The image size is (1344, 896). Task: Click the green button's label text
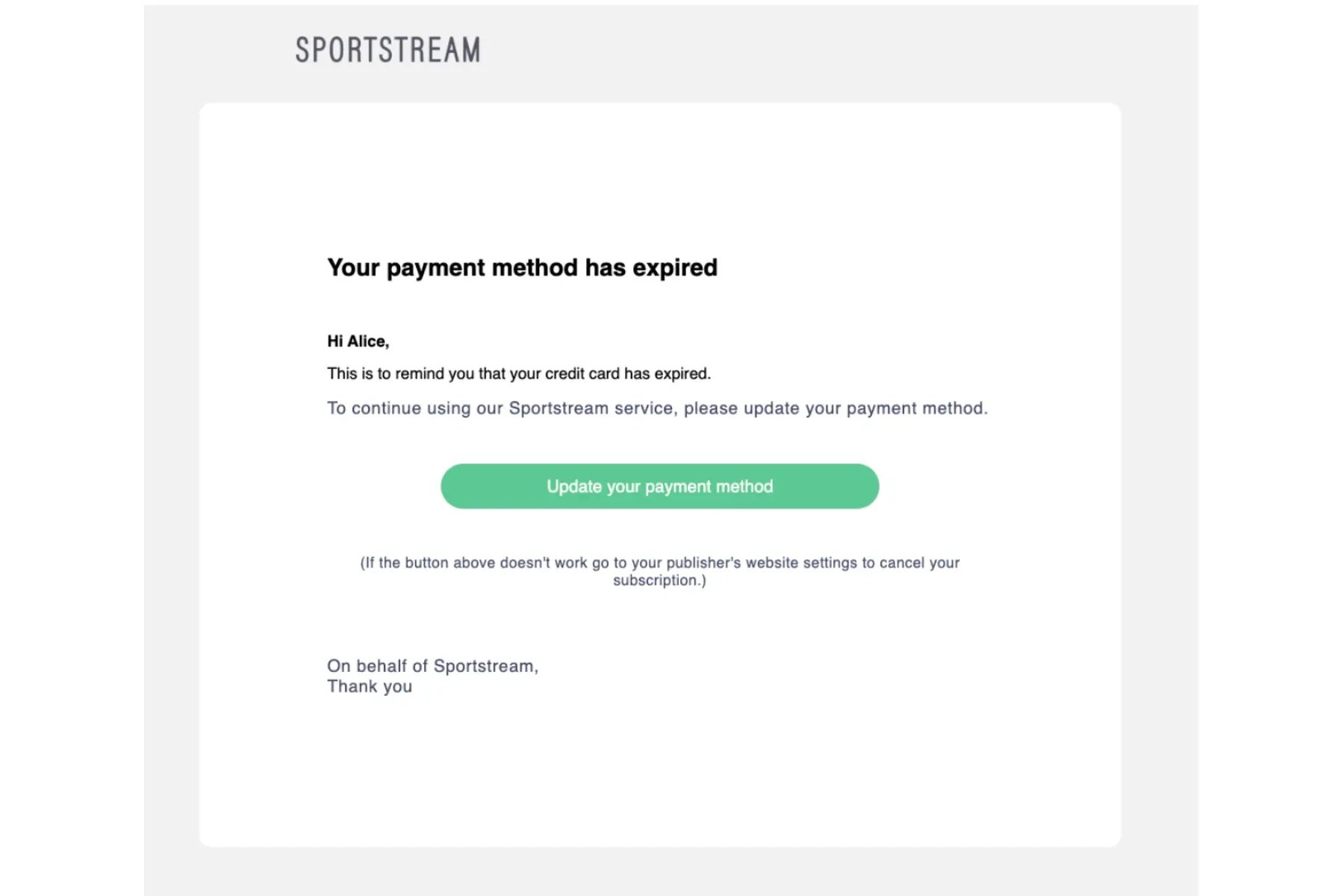659,485
